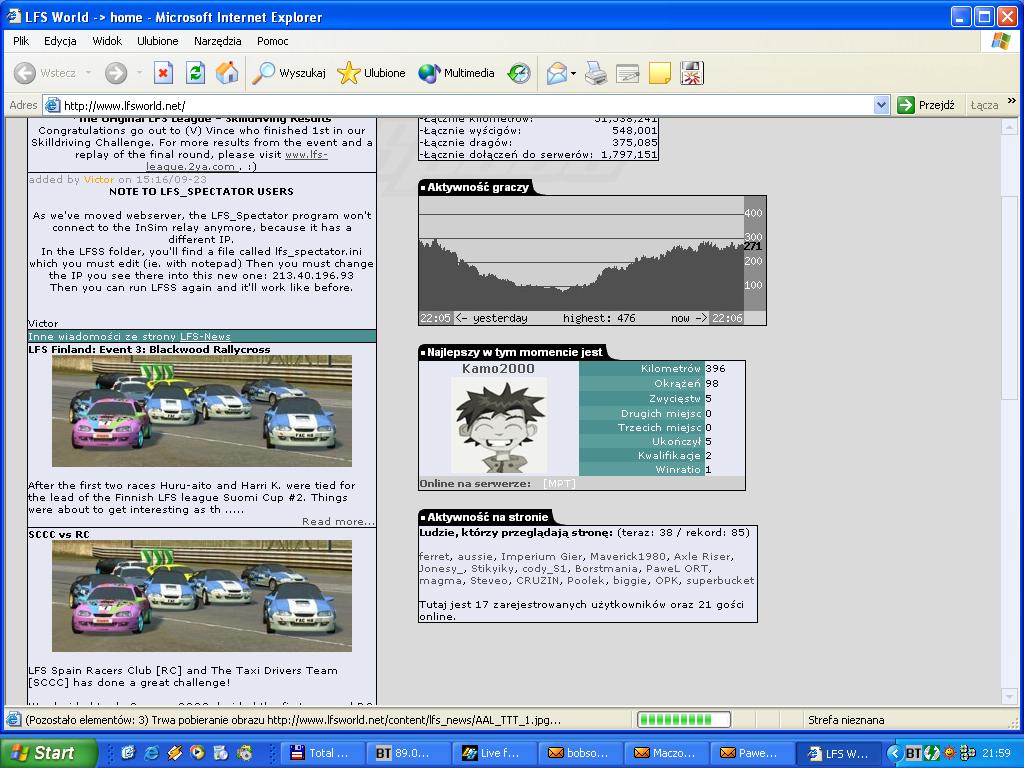The width and height of the screenshot is (1024, 768).
Task: Click the Windows flag logo near menu bar
Action: 1000,41
